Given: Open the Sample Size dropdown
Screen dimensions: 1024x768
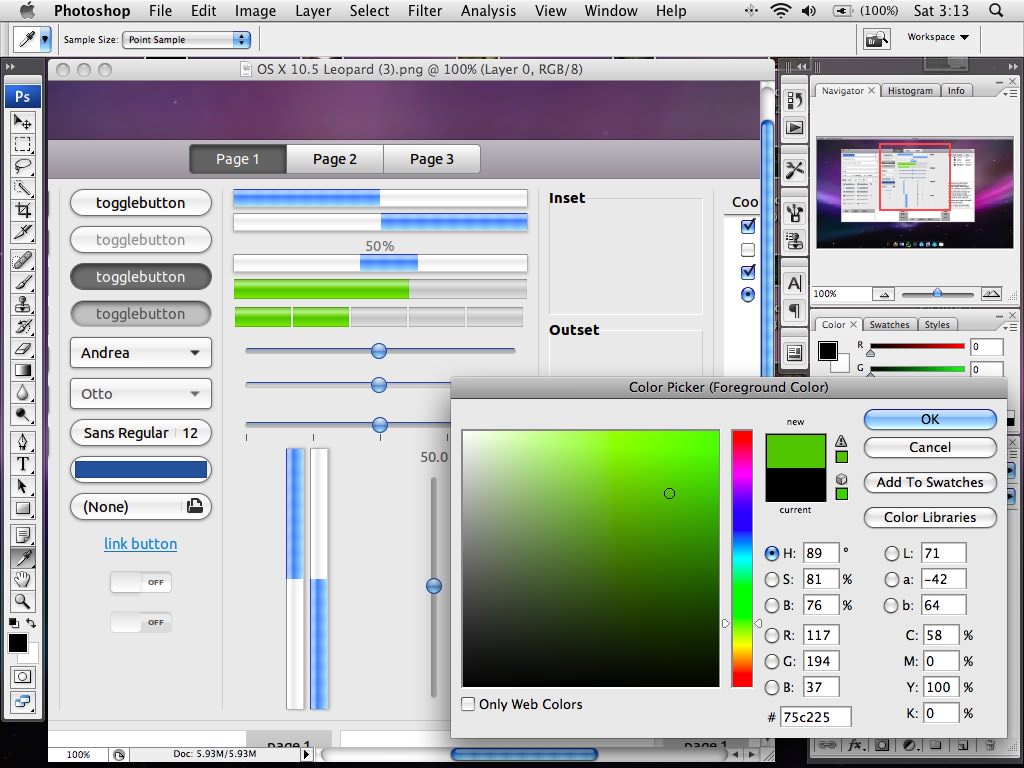Looking at the screenshot, I should pyautogui.click(x=187, y=39).
